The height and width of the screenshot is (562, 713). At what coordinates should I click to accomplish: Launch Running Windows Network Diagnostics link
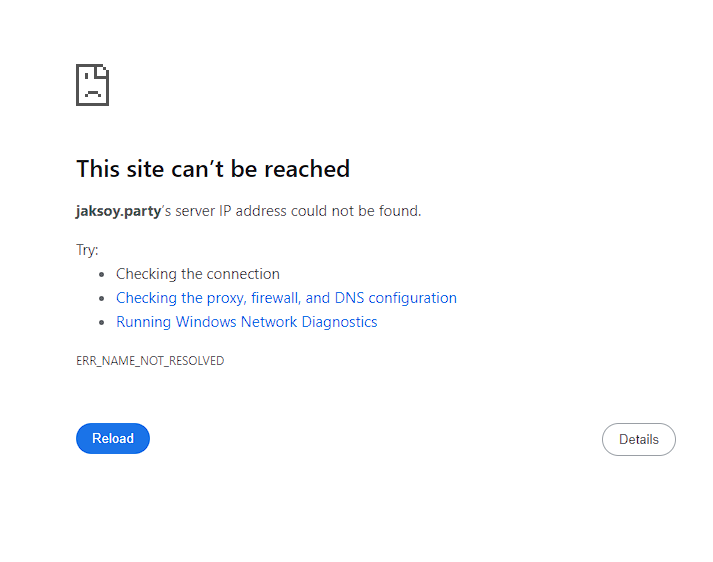[x=246, y=322]
